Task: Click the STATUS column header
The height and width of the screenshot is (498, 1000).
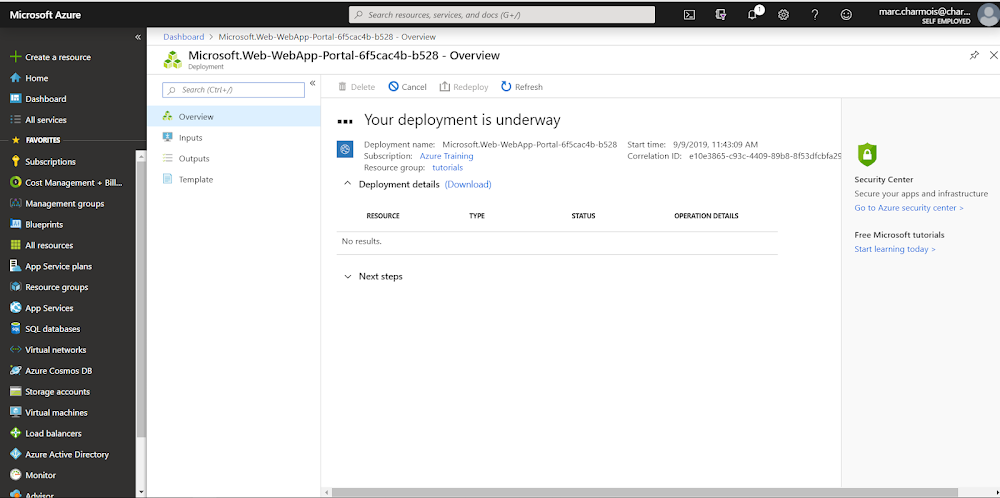Action: pyautogui.click(x=583, y=216)
